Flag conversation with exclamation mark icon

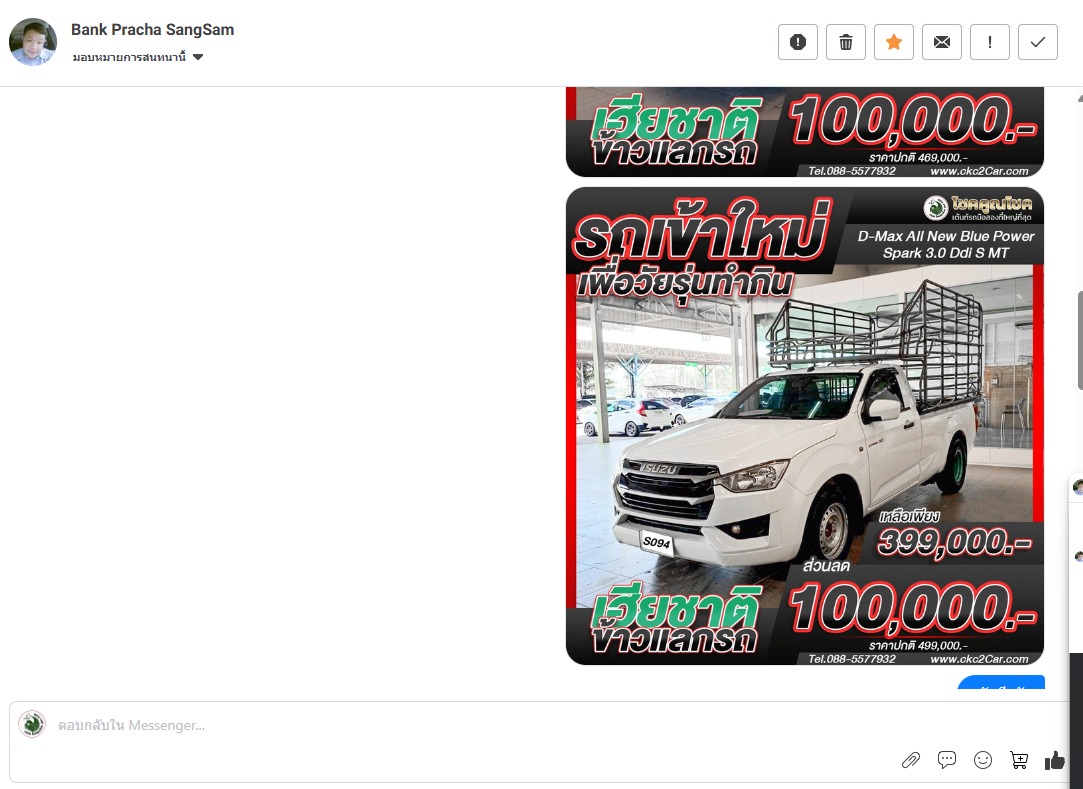pos(990,42)
